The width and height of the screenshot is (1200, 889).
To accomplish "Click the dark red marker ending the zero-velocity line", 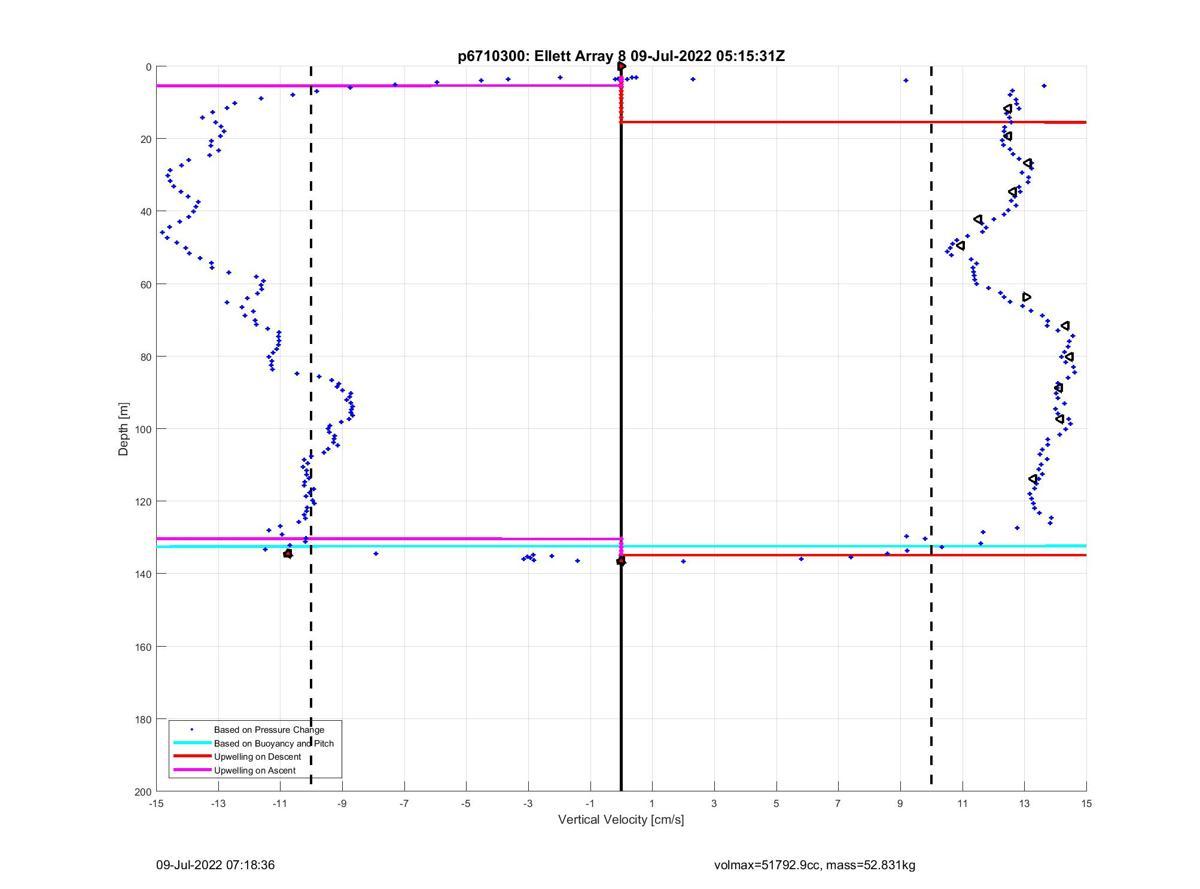I will point(621,561).
